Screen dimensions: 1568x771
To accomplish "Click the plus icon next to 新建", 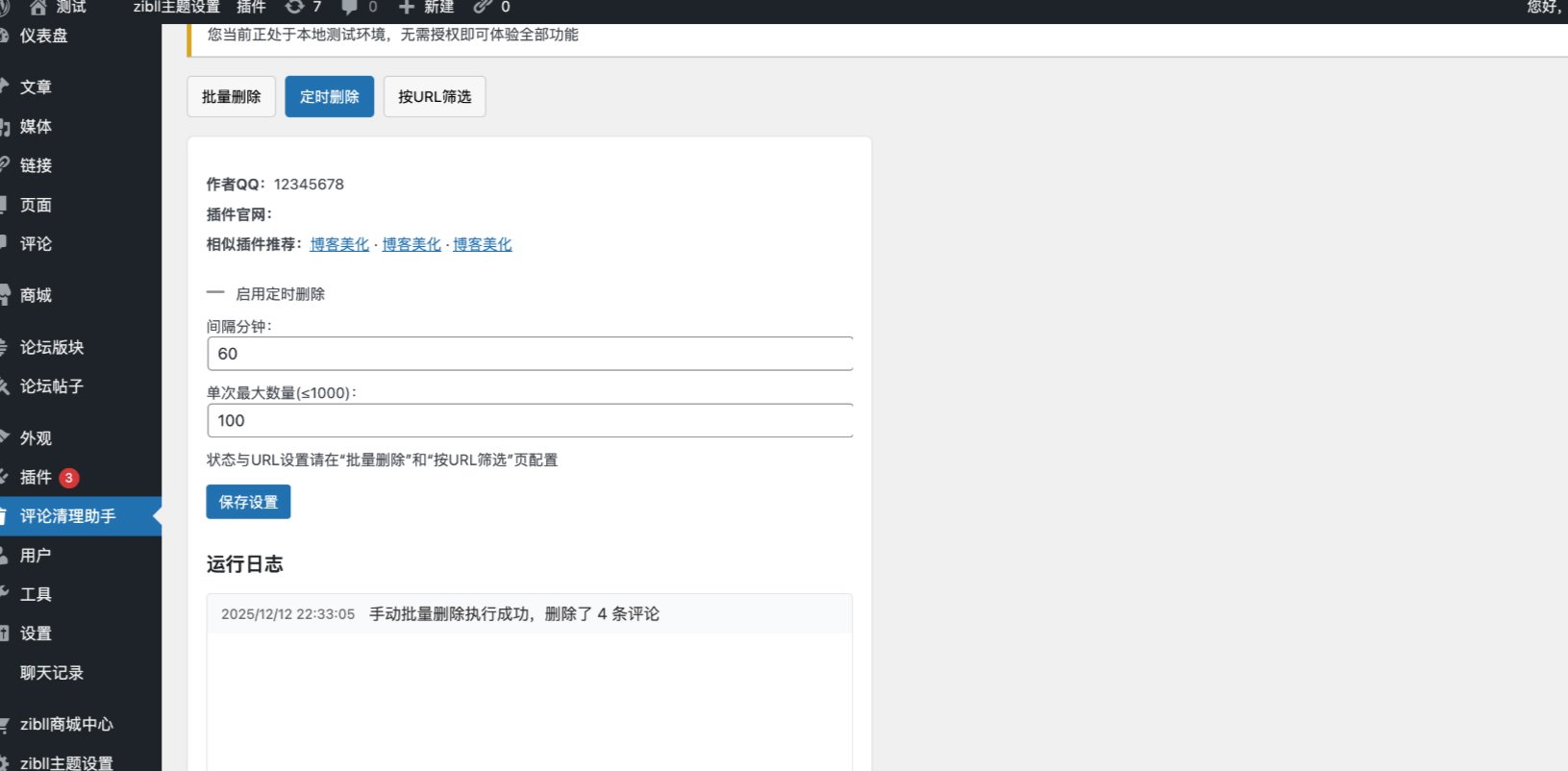I will (407, 8).
